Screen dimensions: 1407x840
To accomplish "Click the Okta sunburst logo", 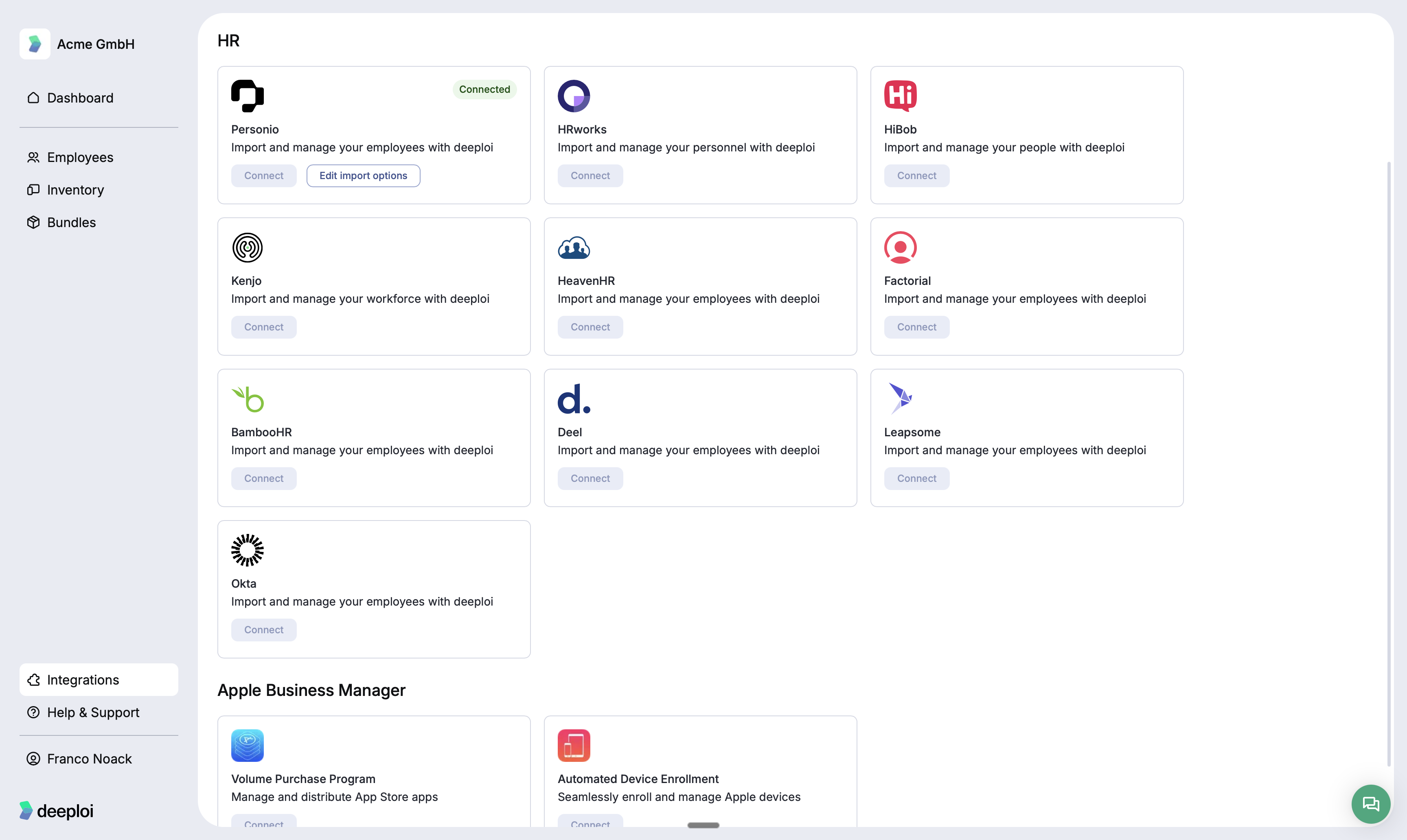I will (248, 550).
